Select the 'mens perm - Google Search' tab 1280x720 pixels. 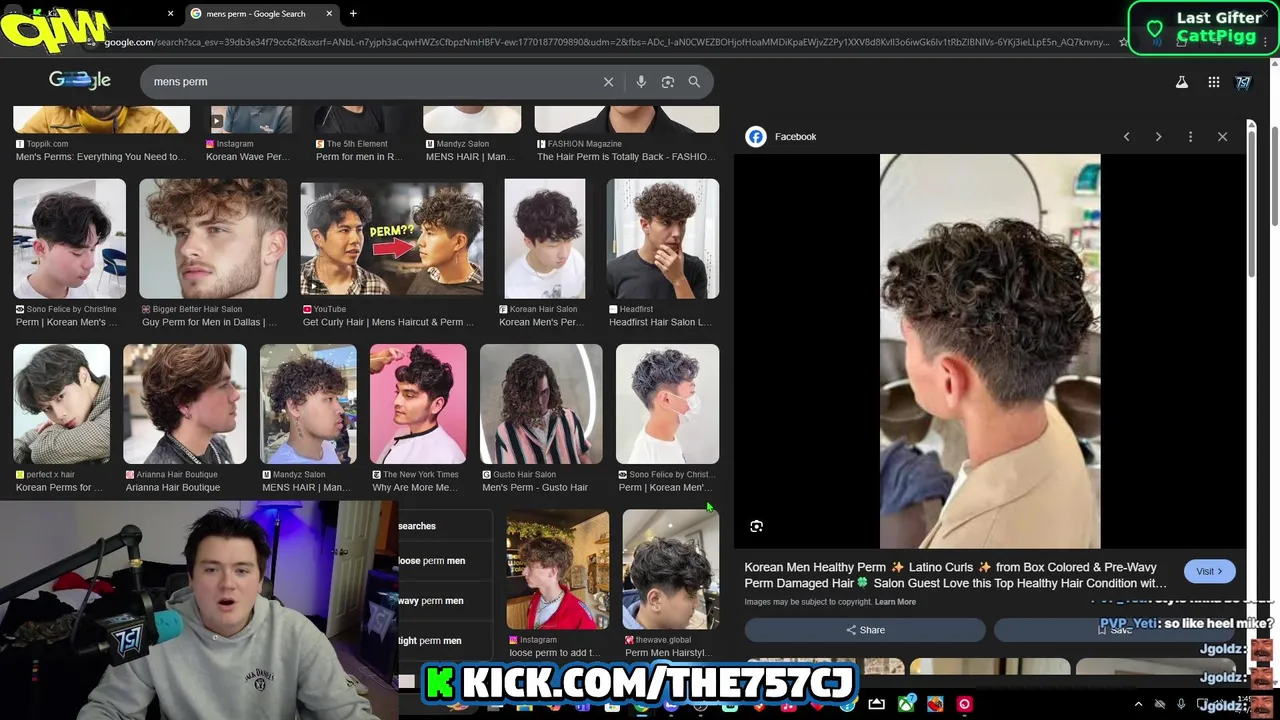coord(260,14)
